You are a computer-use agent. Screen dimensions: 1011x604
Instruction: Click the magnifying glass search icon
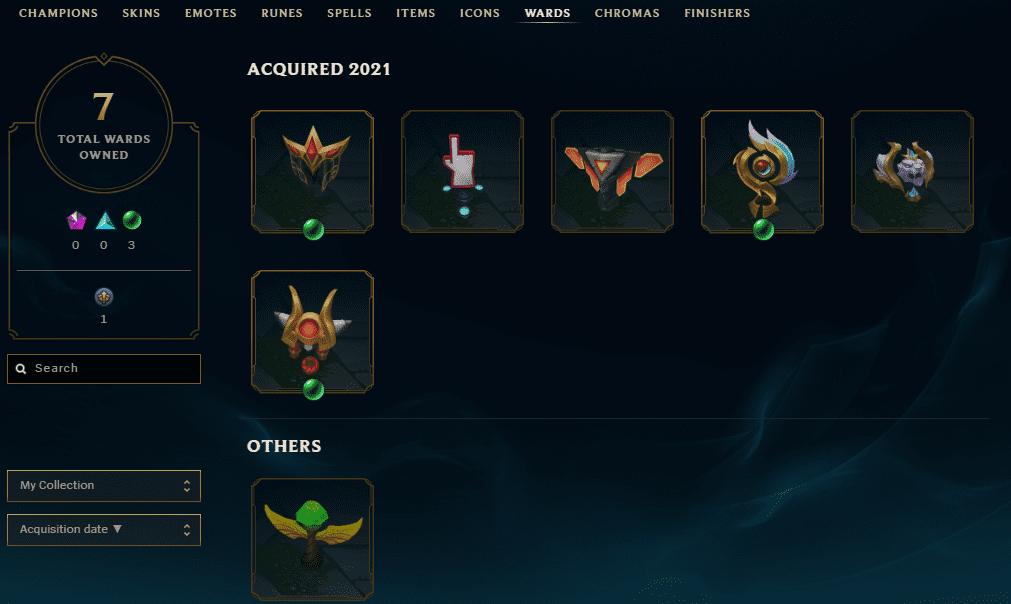pos(21,369)
